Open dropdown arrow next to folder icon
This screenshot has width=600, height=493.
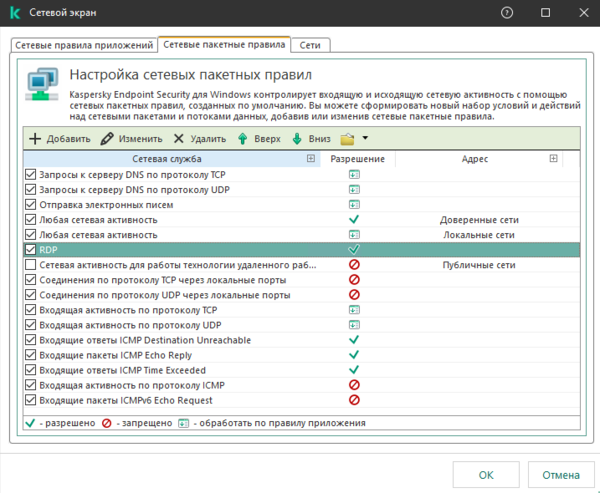(366, 139)
